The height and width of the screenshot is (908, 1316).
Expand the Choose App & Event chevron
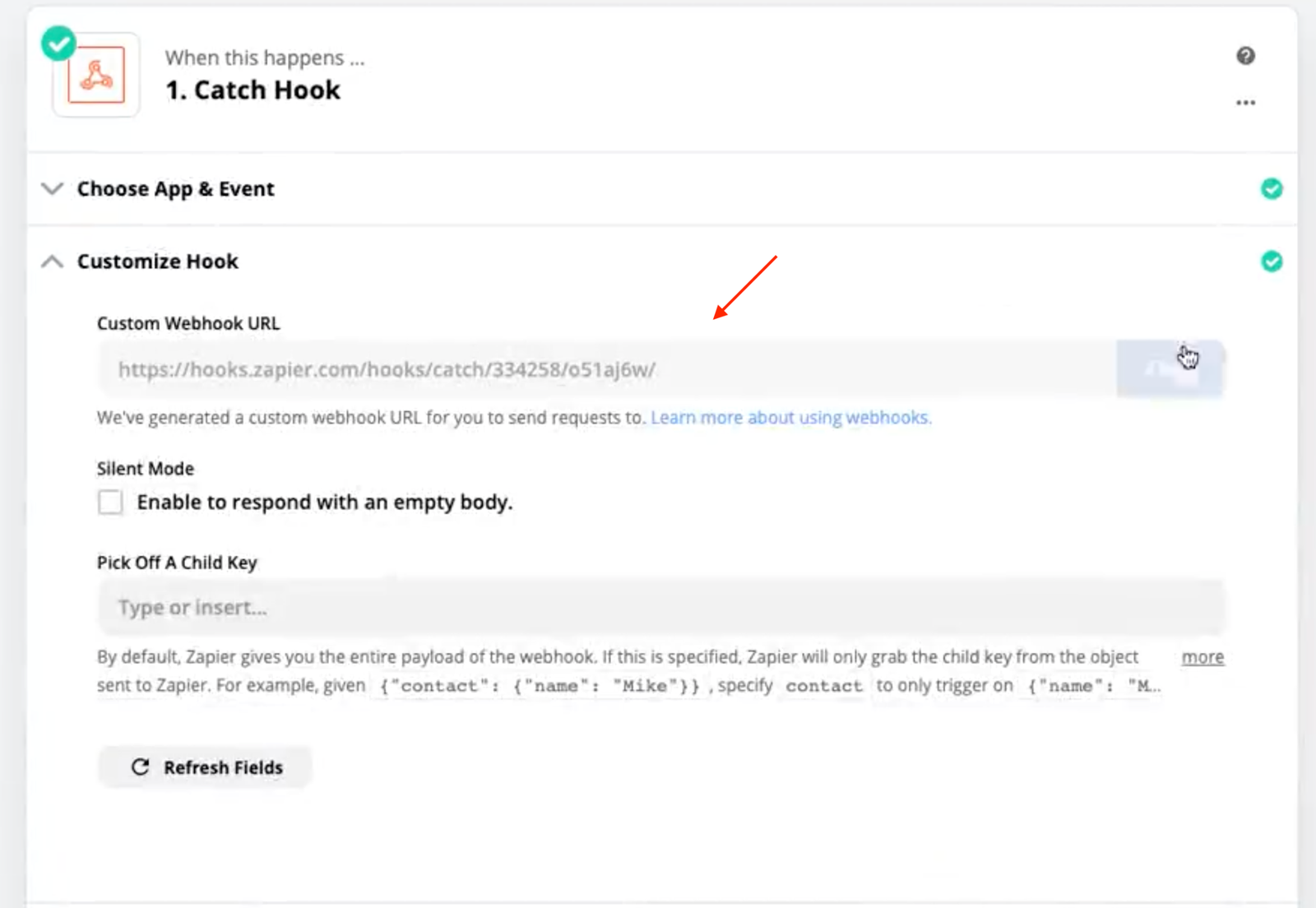[x=52, y=189]
